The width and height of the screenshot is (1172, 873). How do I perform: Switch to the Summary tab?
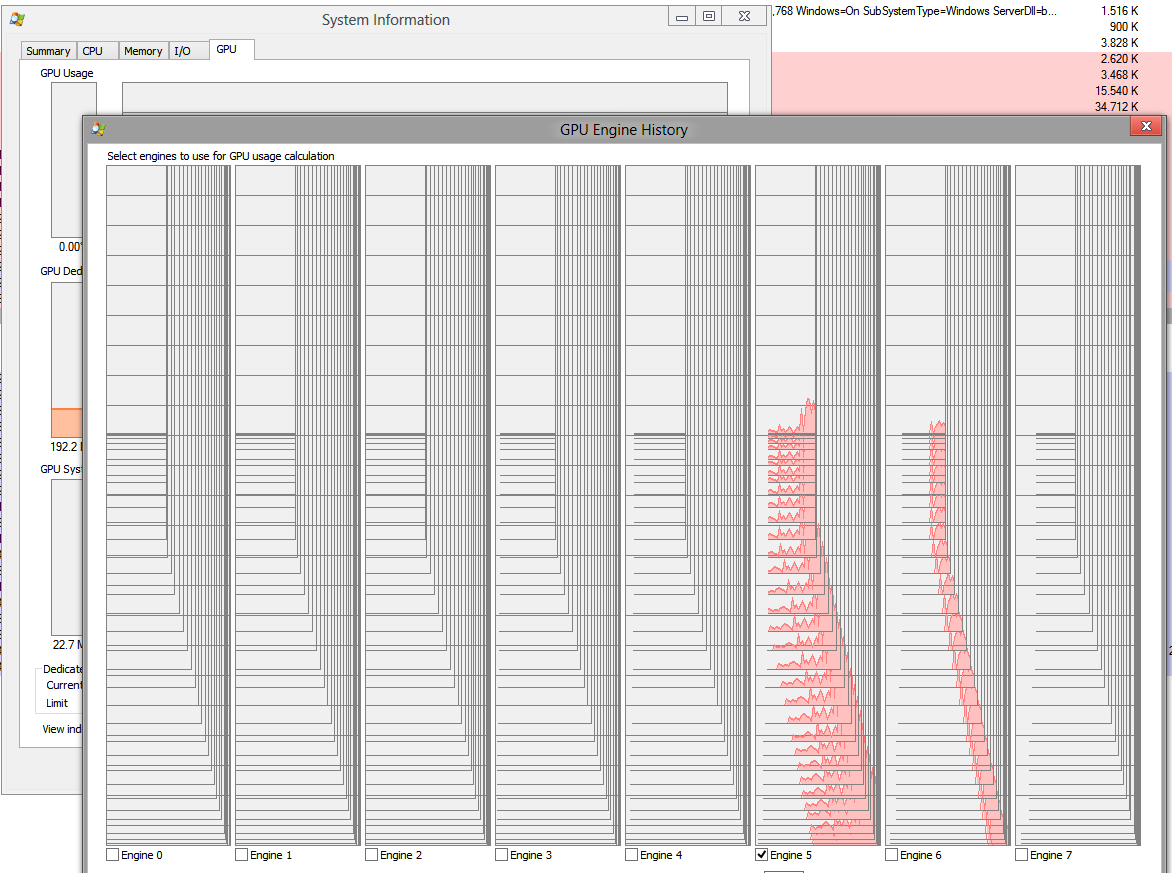pos(47,50)
